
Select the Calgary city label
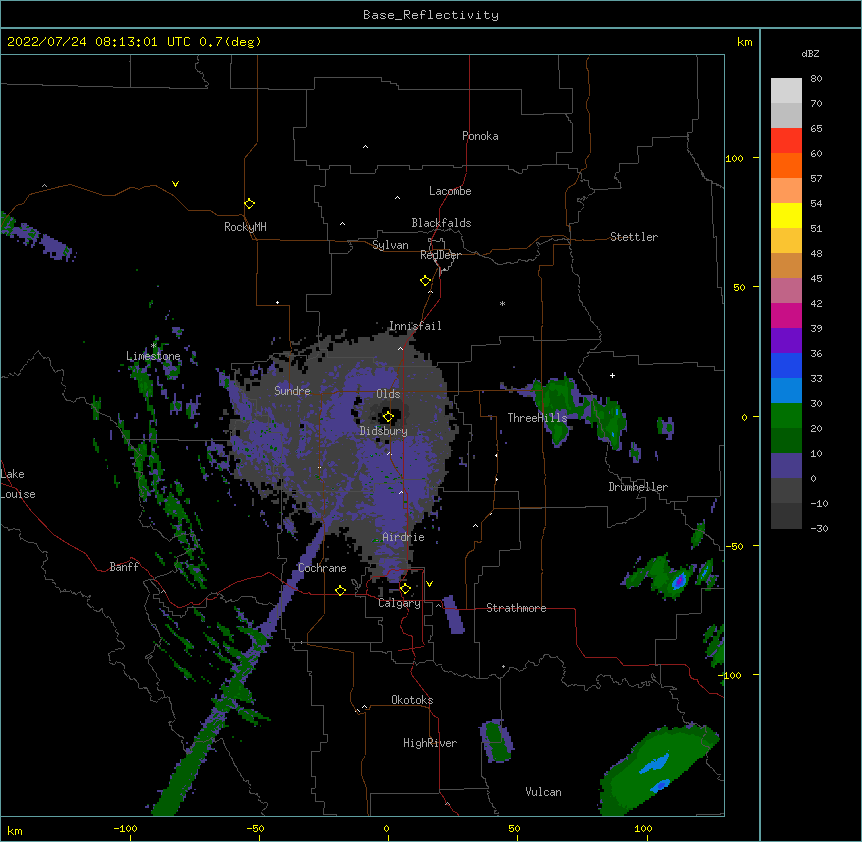(x=400, y=603)
